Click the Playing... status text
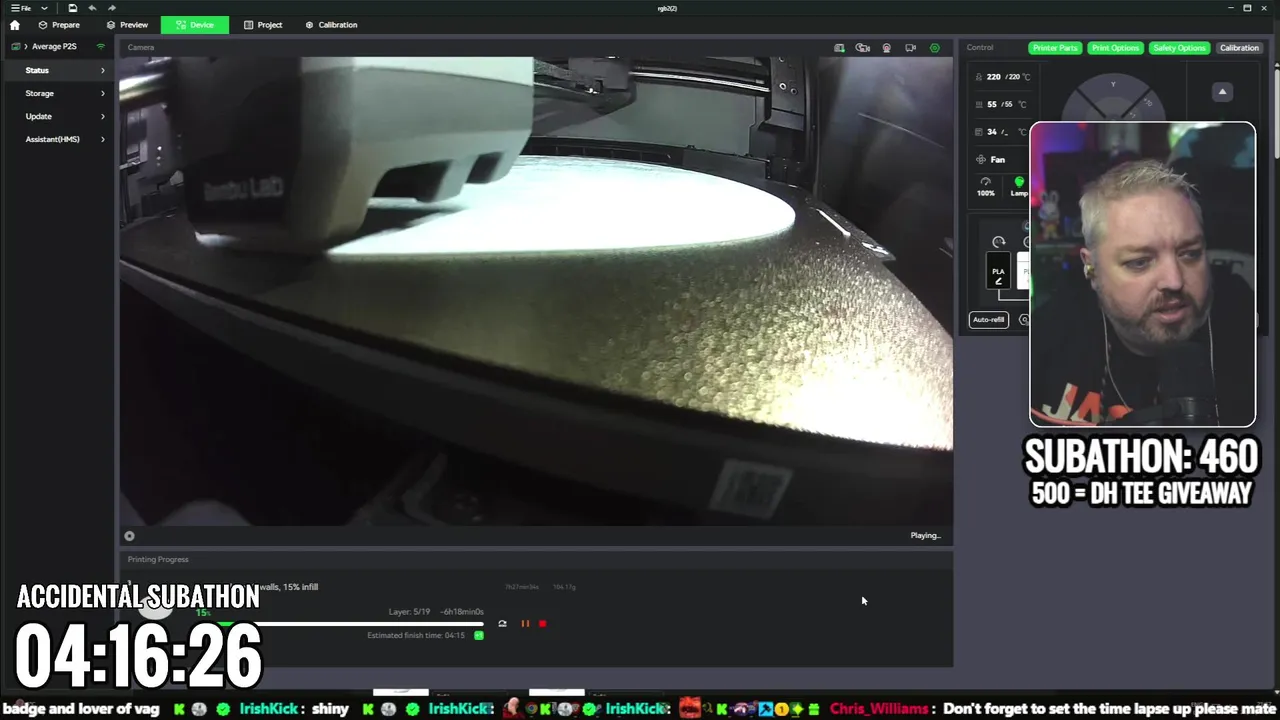 point(925,536)
